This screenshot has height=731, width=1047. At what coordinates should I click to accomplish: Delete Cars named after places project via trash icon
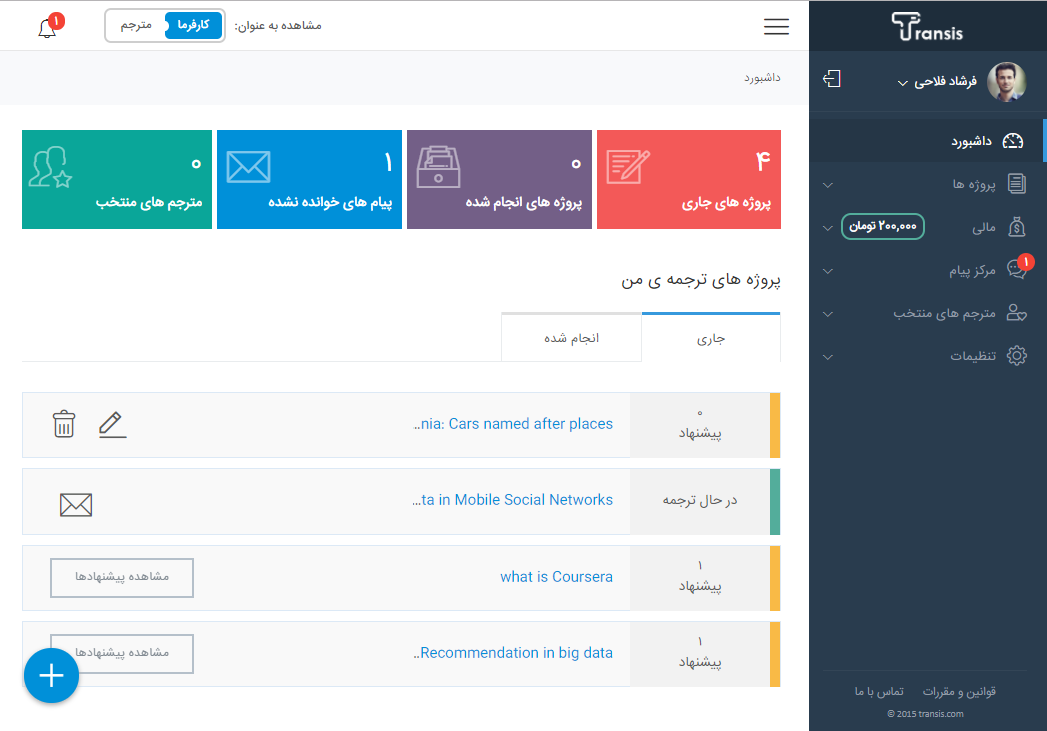[64, 424]
